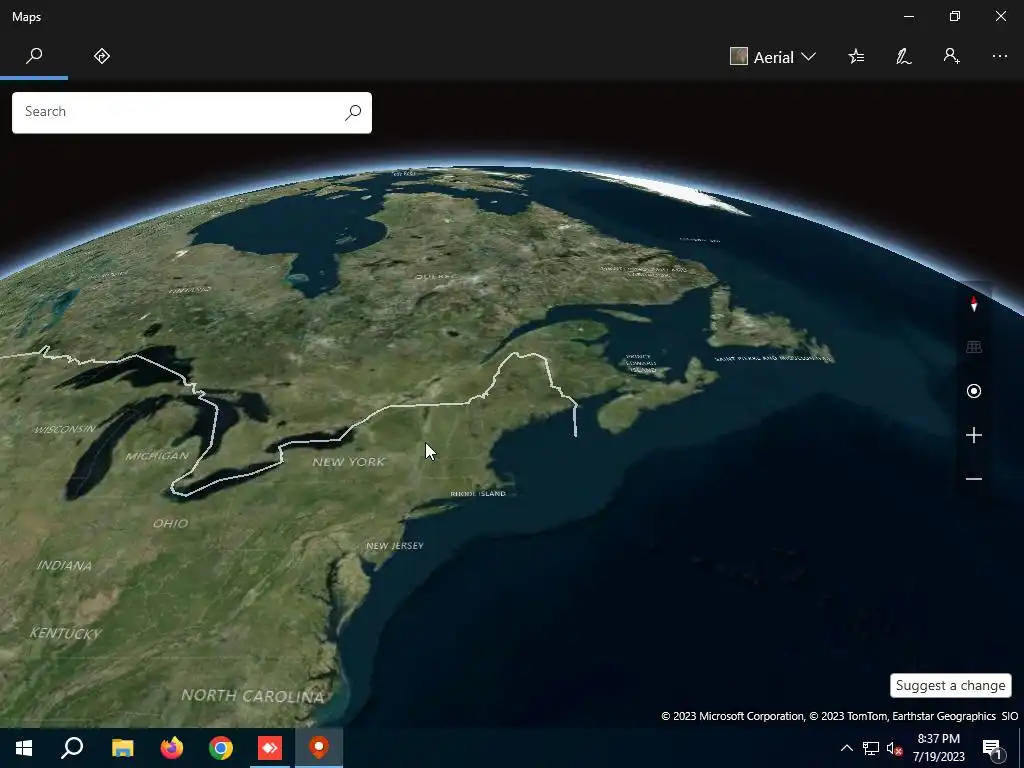Click Suggest a change button
The image size is (1024, 768).
click(950, 686)
